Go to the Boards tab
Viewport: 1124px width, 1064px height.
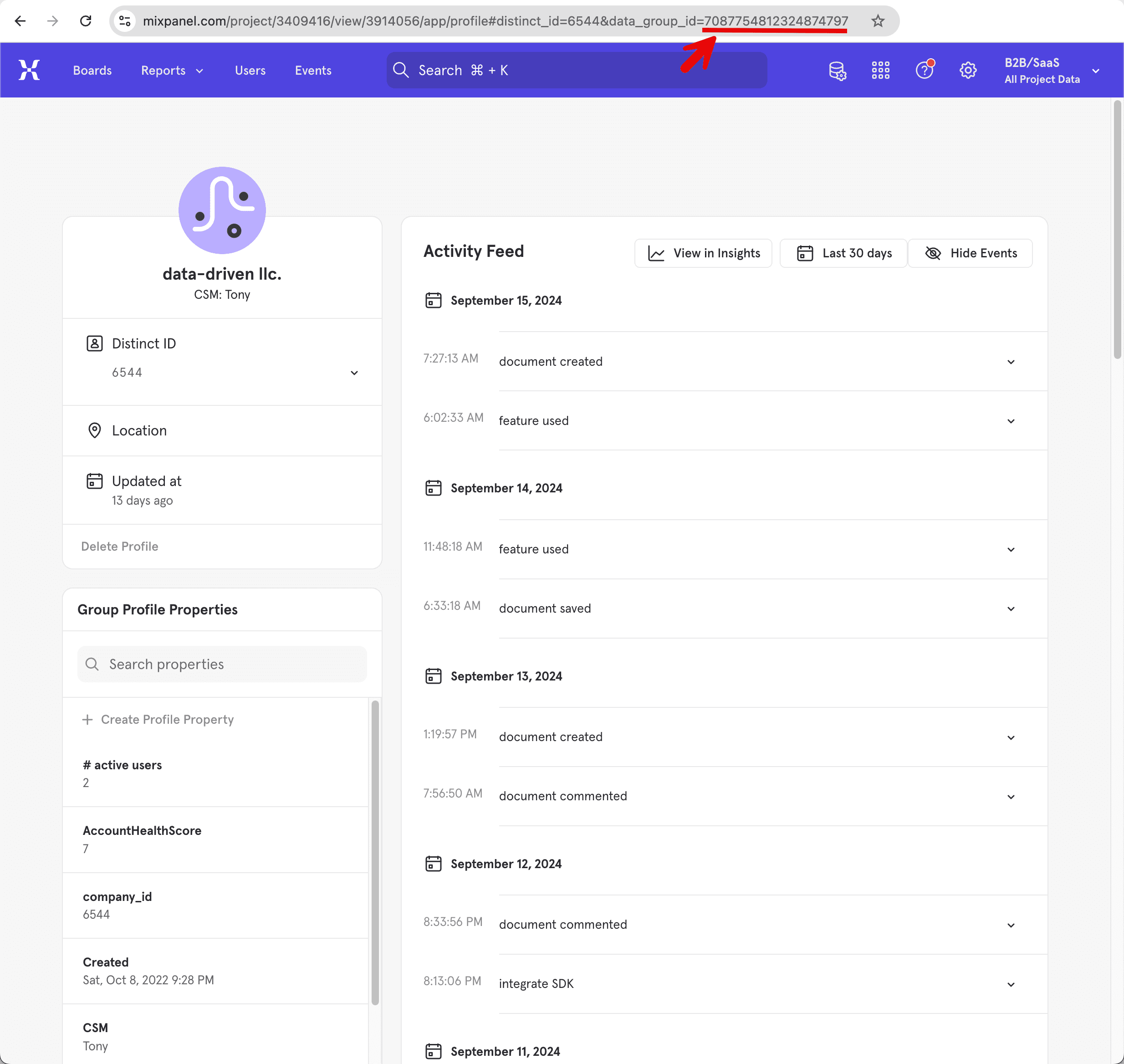pyautogui.click(x=92, y=70)
